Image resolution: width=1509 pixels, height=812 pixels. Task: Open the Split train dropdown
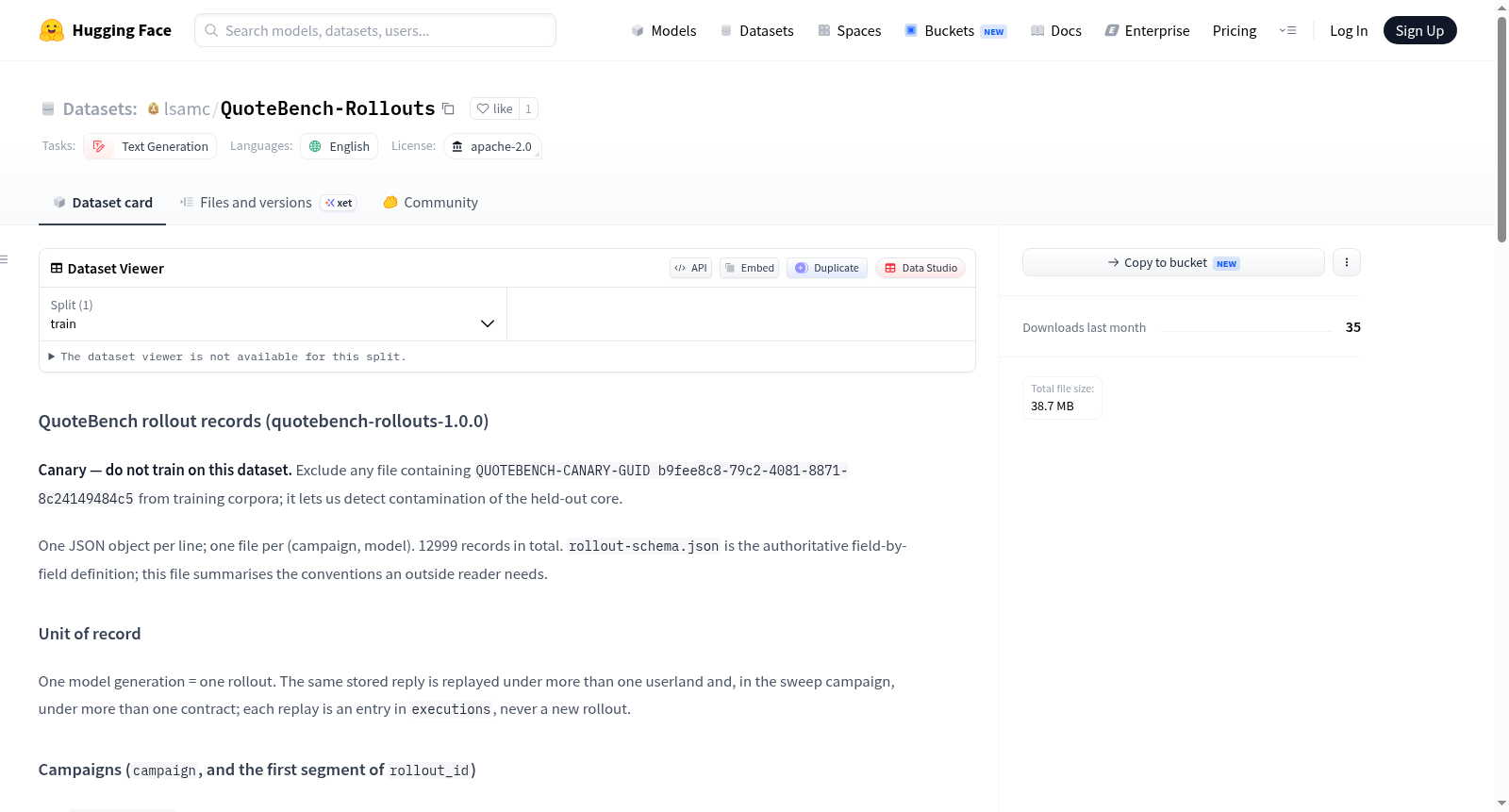pos(273,314)
